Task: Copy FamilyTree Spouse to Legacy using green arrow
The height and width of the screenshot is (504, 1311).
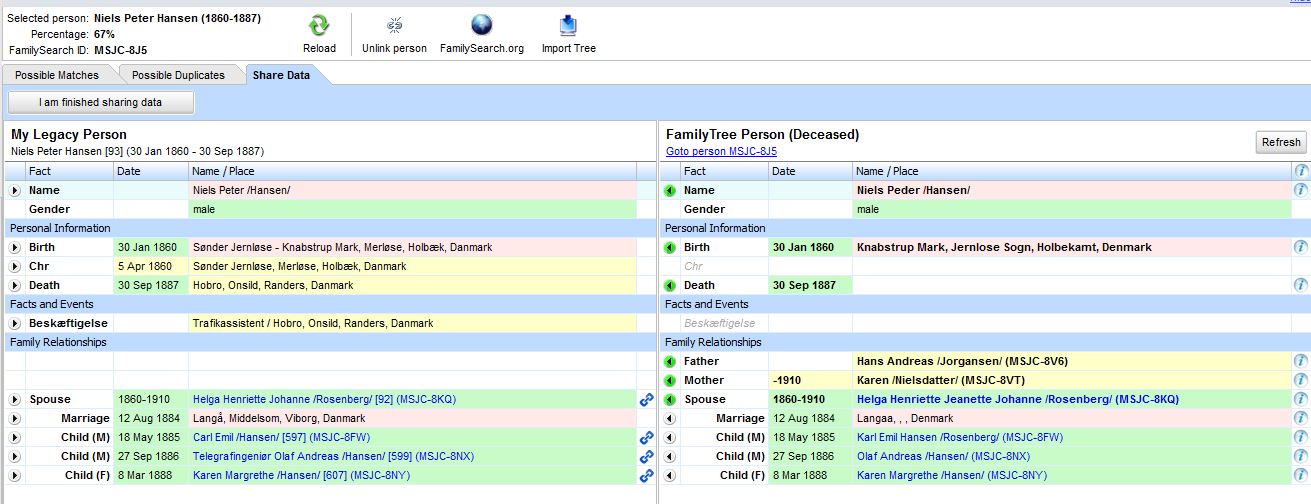Action: pyautogui.click(x=670, y=399)
